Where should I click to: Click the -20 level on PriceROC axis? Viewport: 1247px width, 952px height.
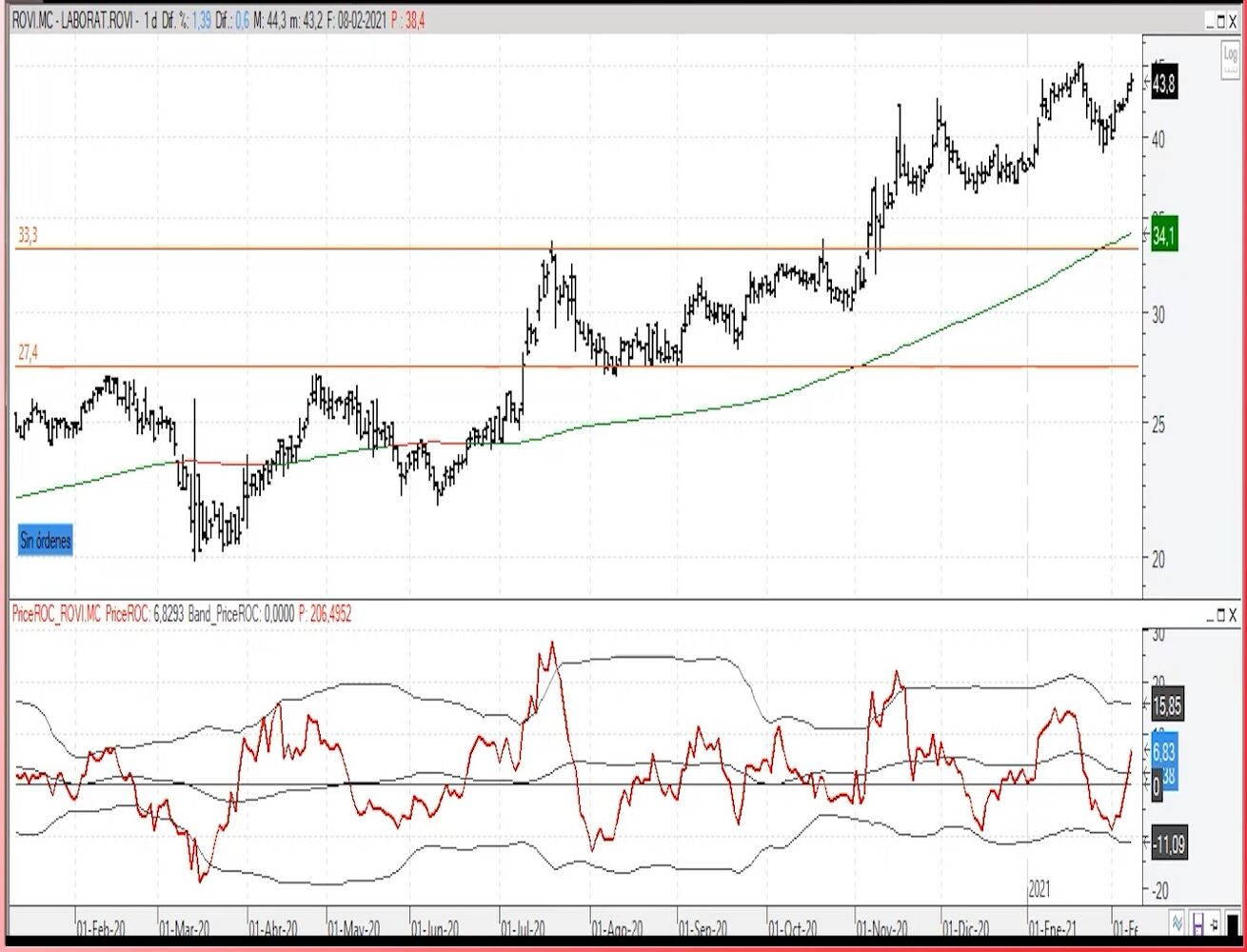pos(1160,890)
